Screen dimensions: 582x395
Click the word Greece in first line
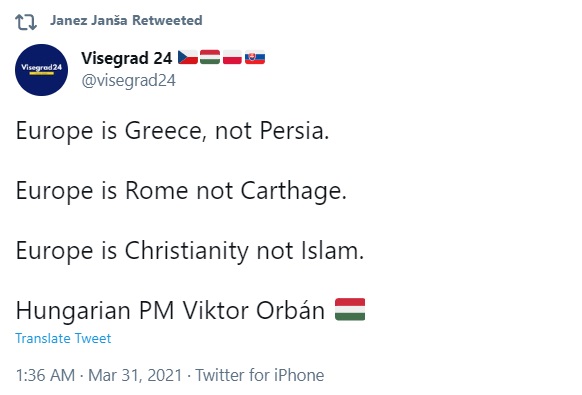pos(166,131)
